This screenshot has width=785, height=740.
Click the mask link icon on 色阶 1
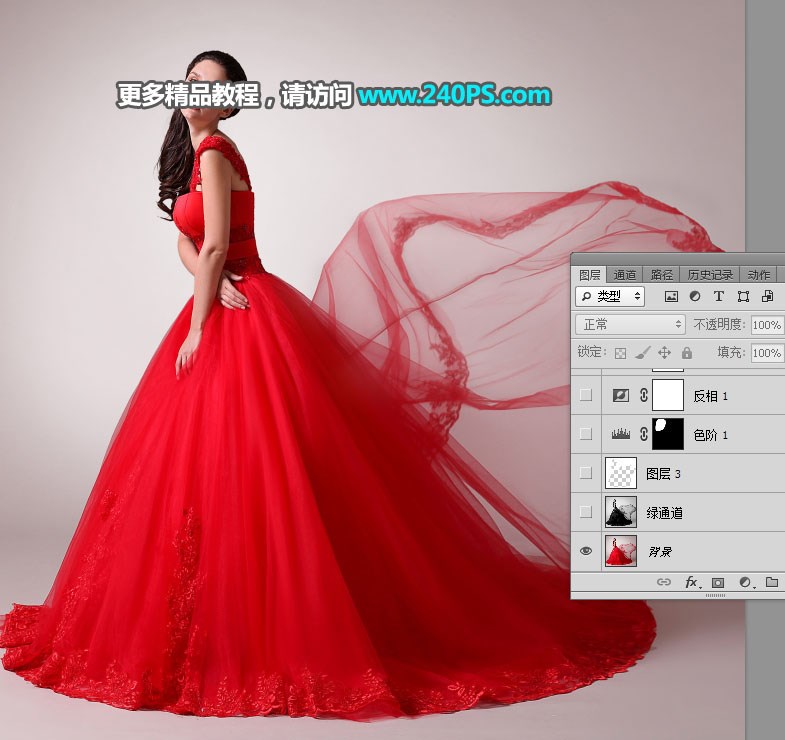click(644, 434)
